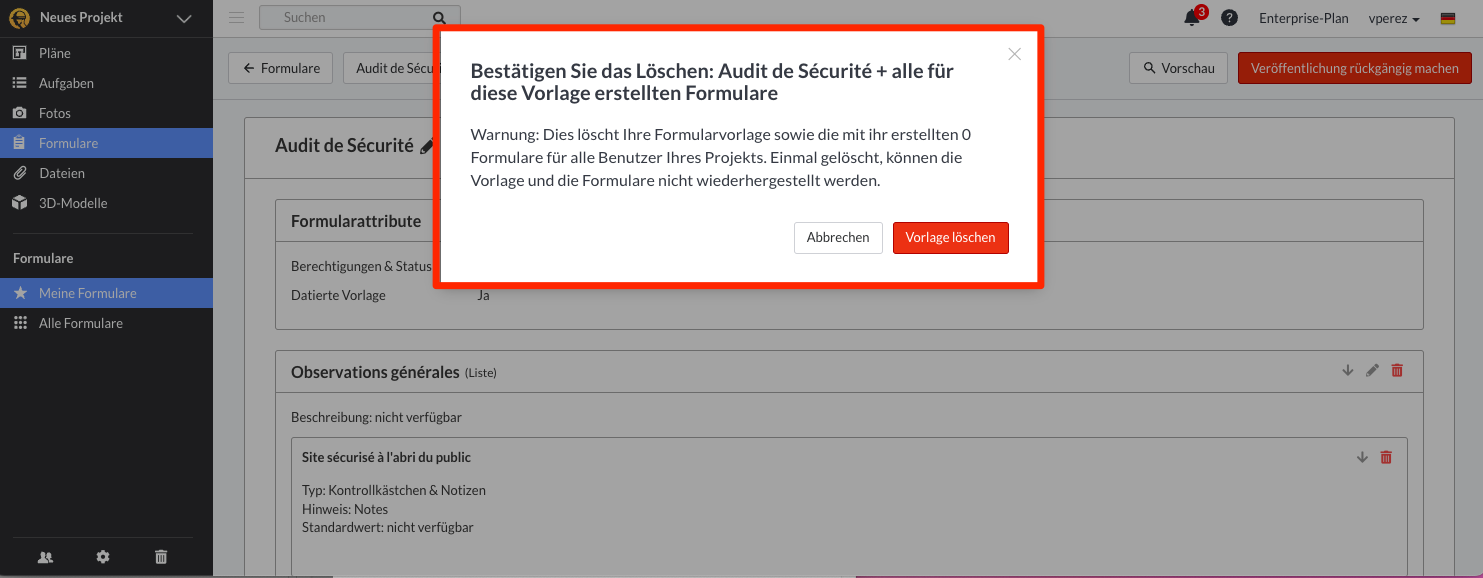
Task: Select Pläne in the sidebar
Action: (x=55, y=53)
